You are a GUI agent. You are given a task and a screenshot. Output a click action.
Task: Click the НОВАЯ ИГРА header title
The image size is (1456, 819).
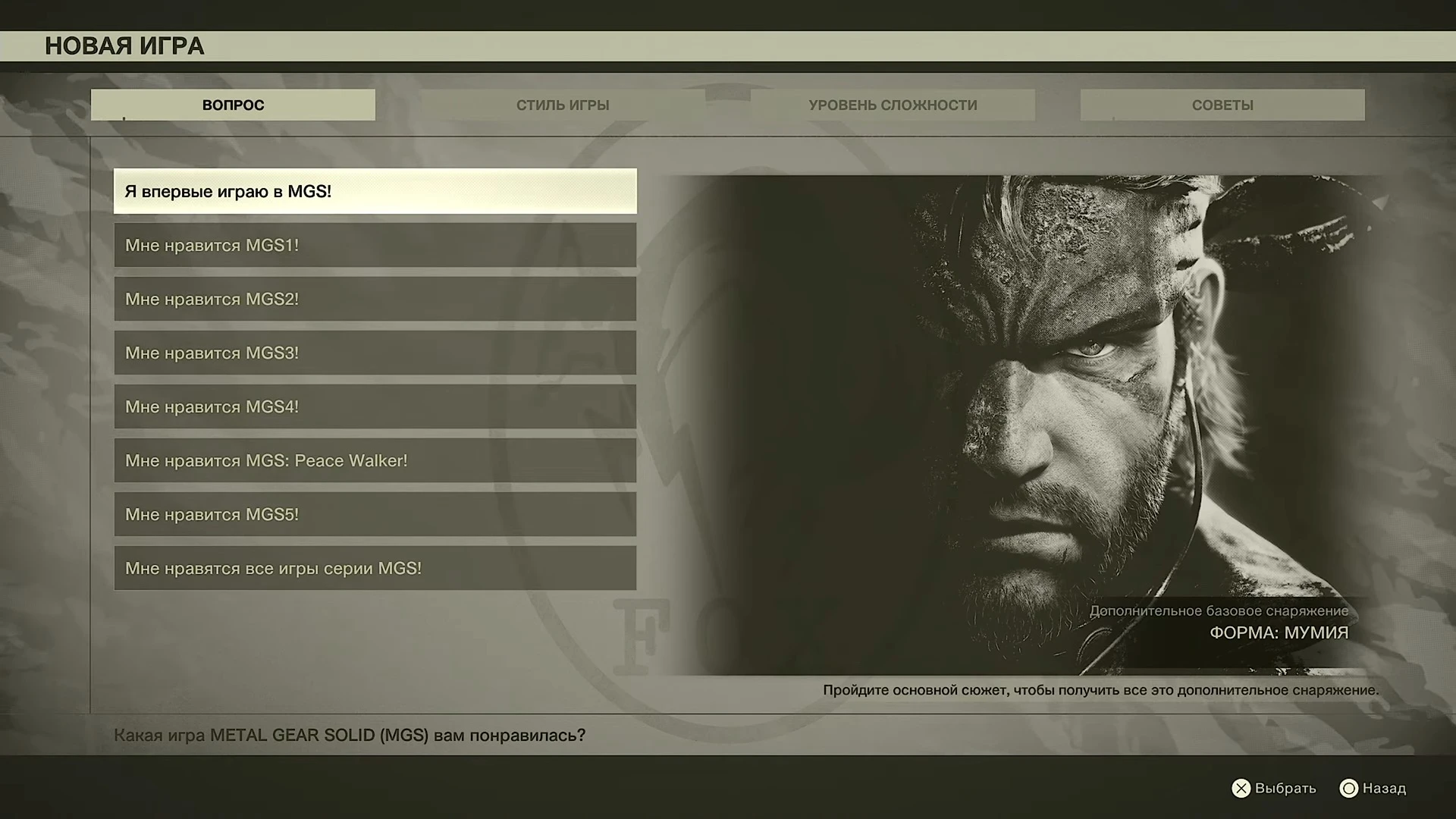124,45
